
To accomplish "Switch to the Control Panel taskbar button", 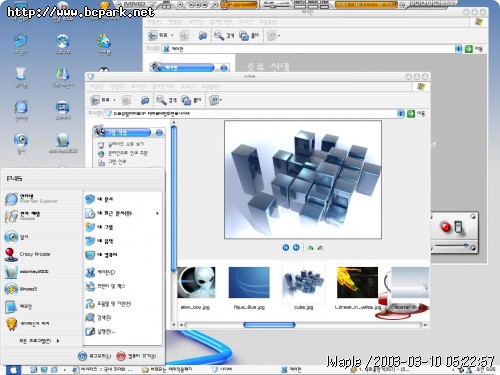I will point(292,370).
